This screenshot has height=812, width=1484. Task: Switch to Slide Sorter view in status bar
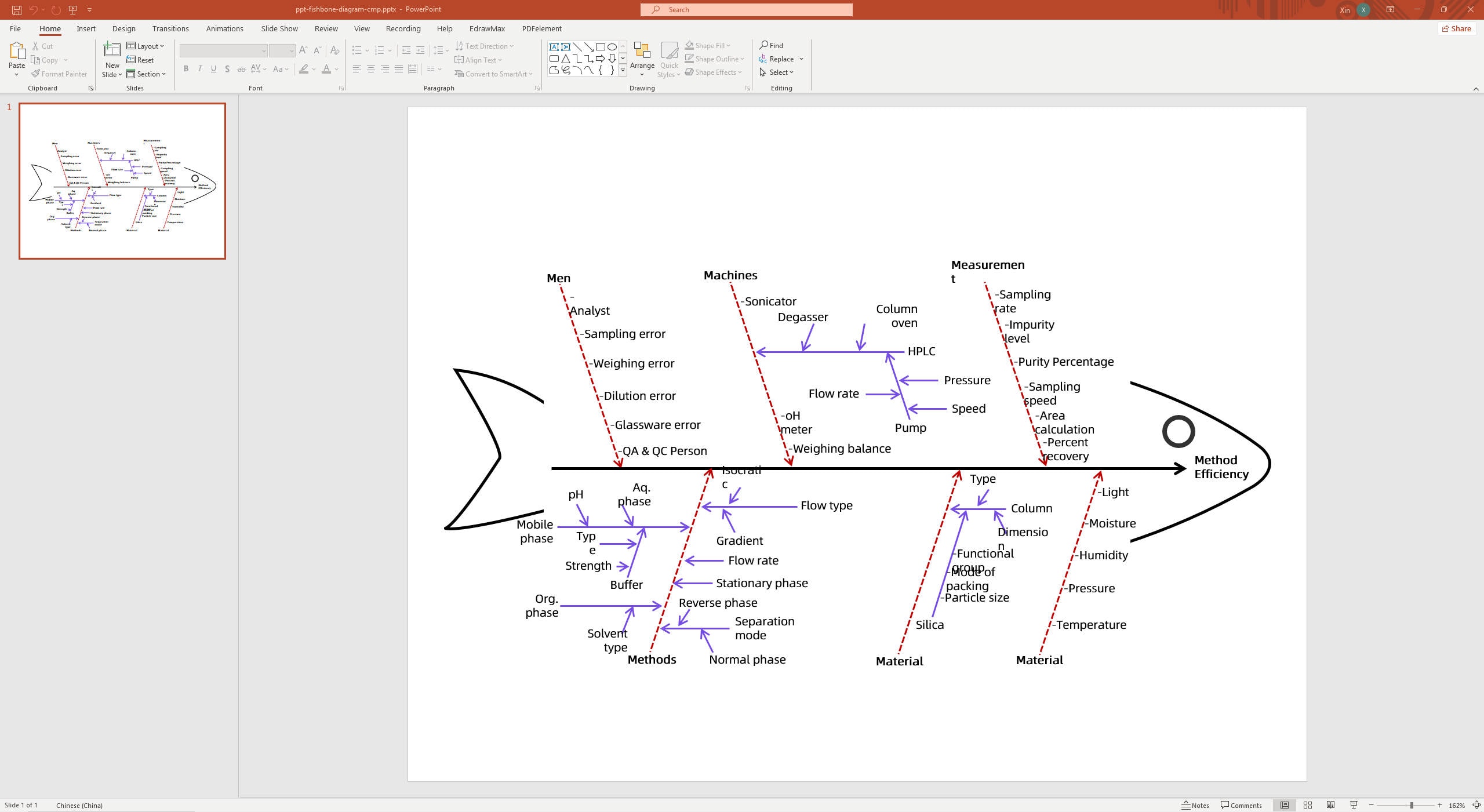(x=1307, y=805)
